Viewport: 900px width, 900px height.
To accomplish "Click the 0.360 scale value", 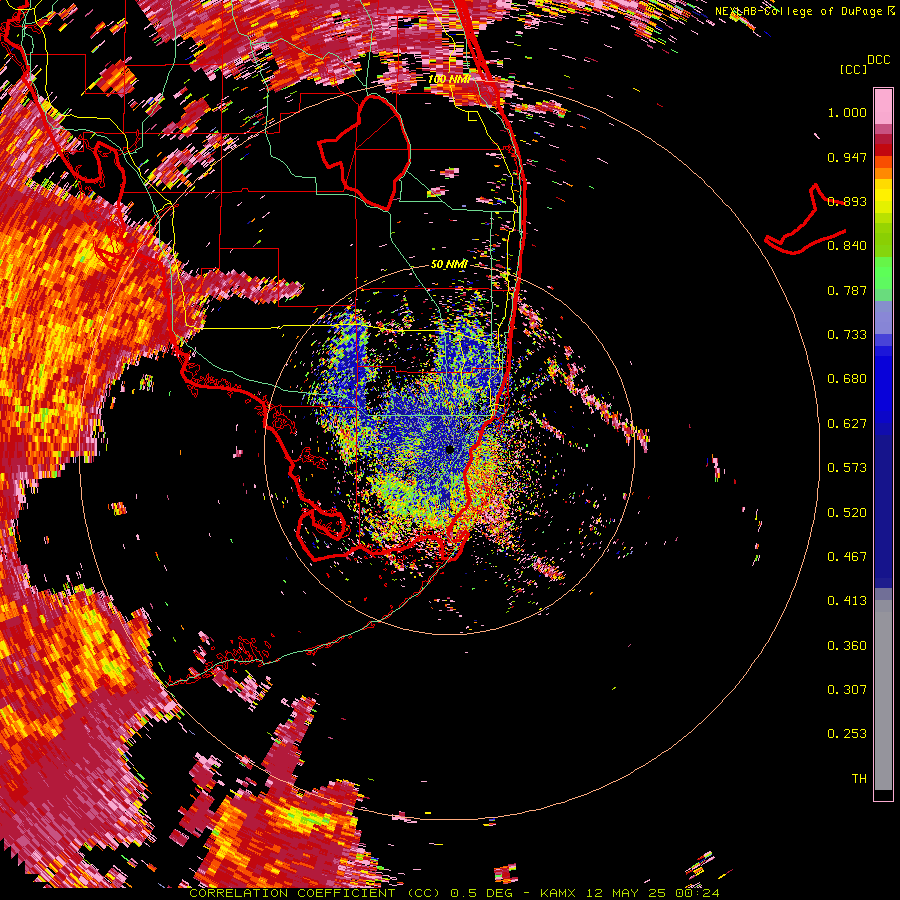I will point(847,646).
